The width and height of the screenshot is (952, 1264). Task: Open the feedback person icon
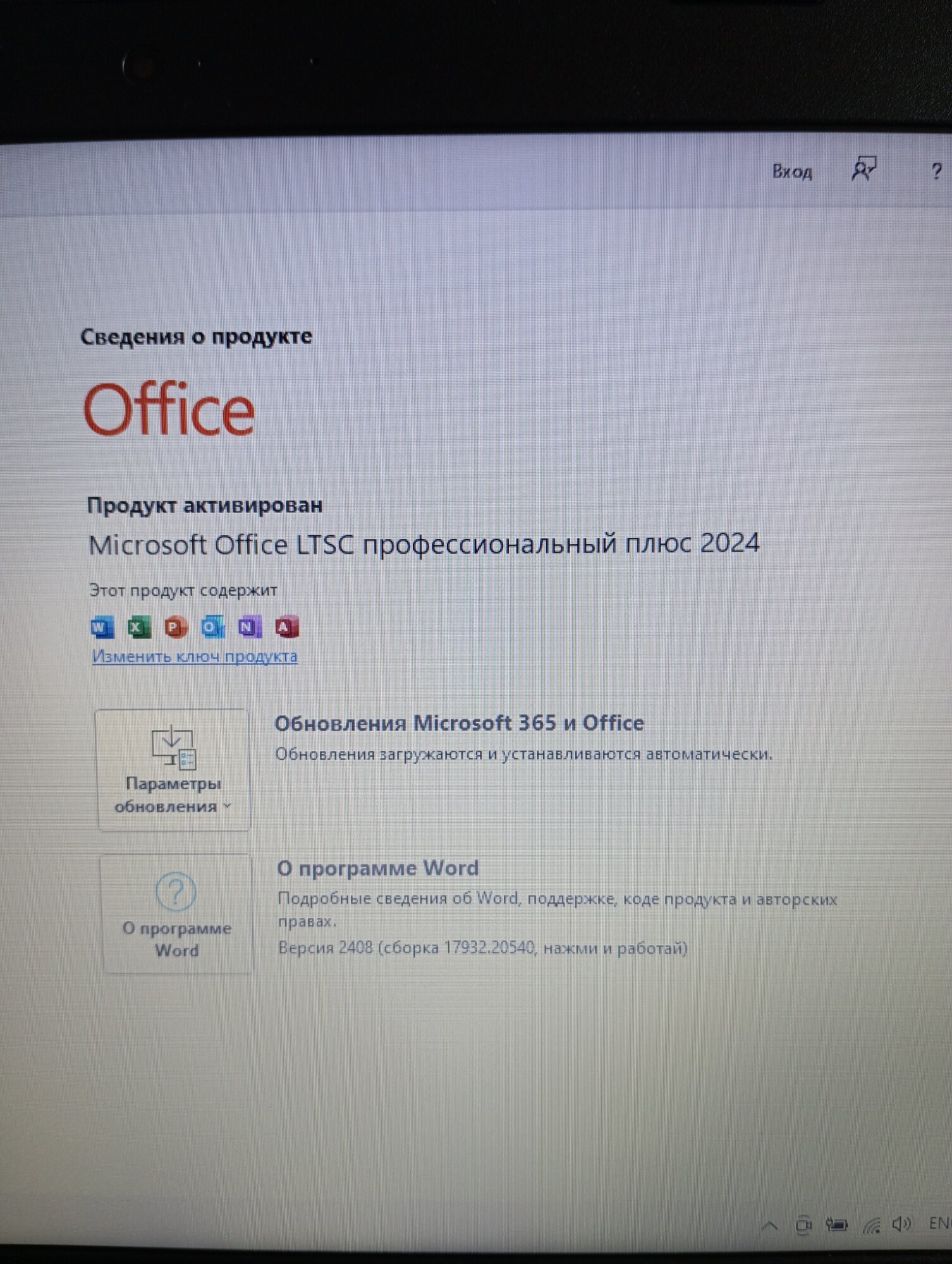point(864,169)
